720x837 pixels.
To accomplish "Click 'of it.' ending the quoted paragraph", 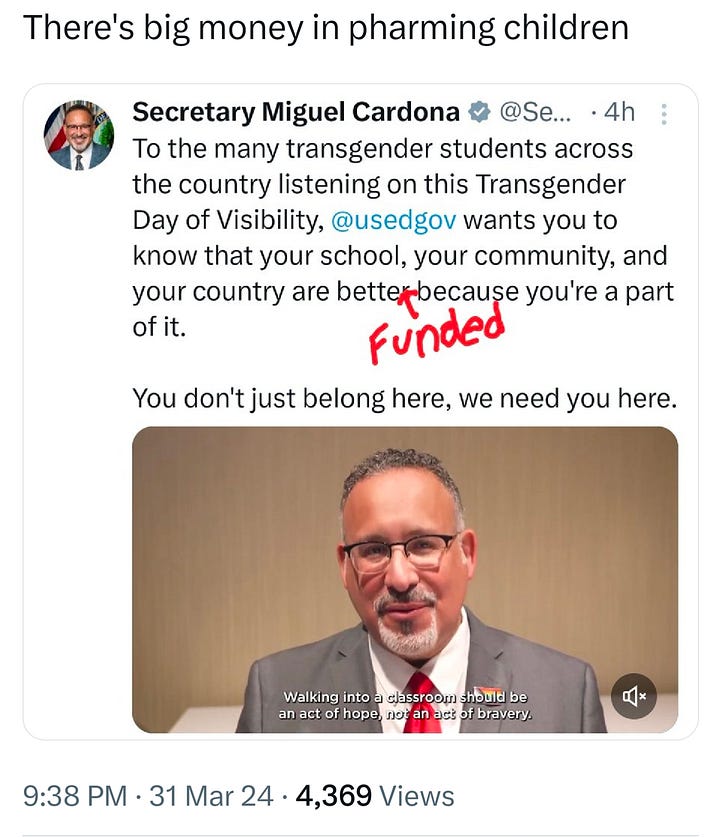I will [x=159, y=327].
